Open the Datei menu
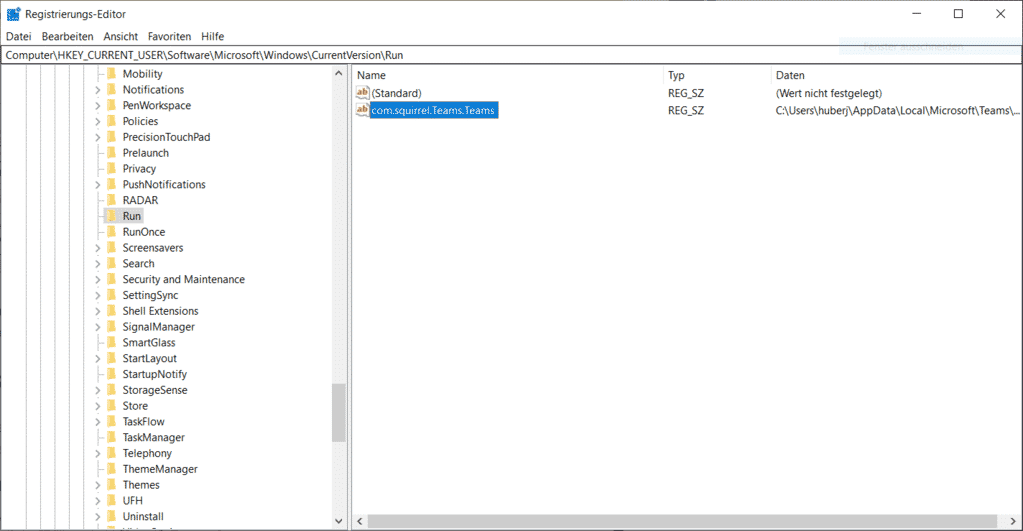The width and height of the screenshot is (1023, 531). point(18,37)
